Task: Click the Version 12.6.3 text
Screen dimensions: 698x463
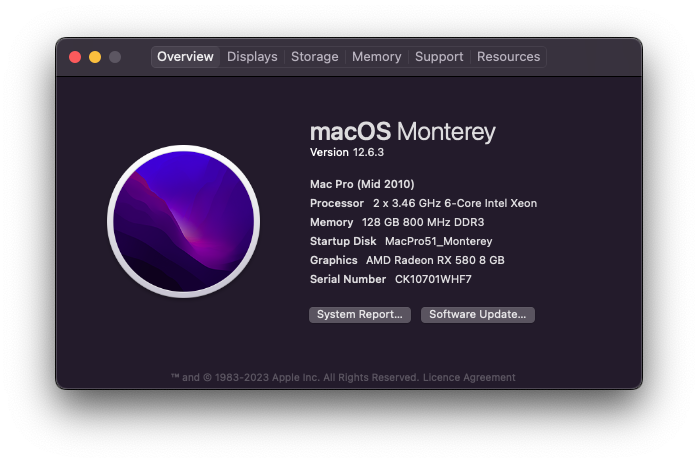Action: tap(347, 152)
